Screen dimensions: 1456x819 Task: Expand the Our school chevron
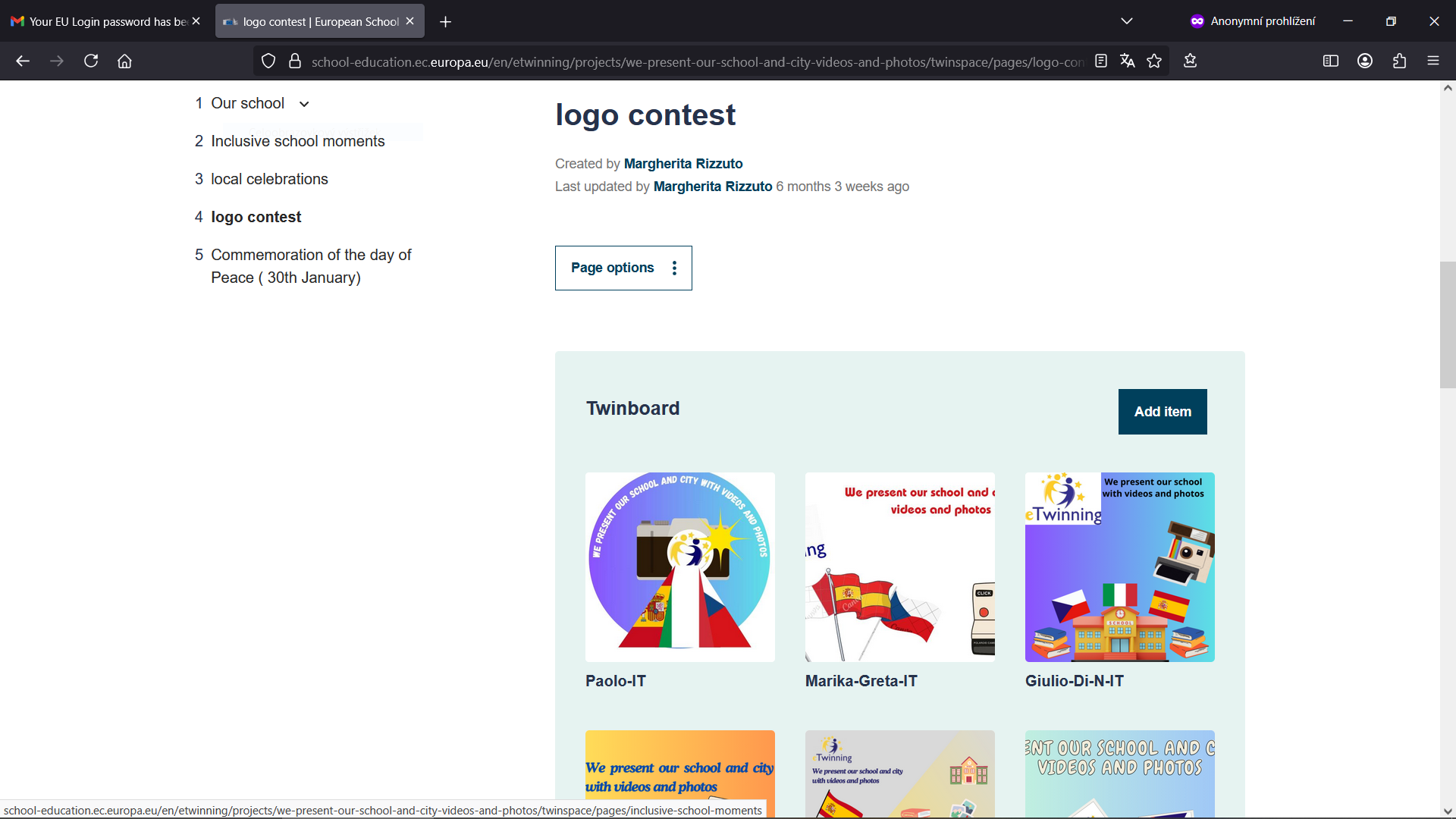304,104
